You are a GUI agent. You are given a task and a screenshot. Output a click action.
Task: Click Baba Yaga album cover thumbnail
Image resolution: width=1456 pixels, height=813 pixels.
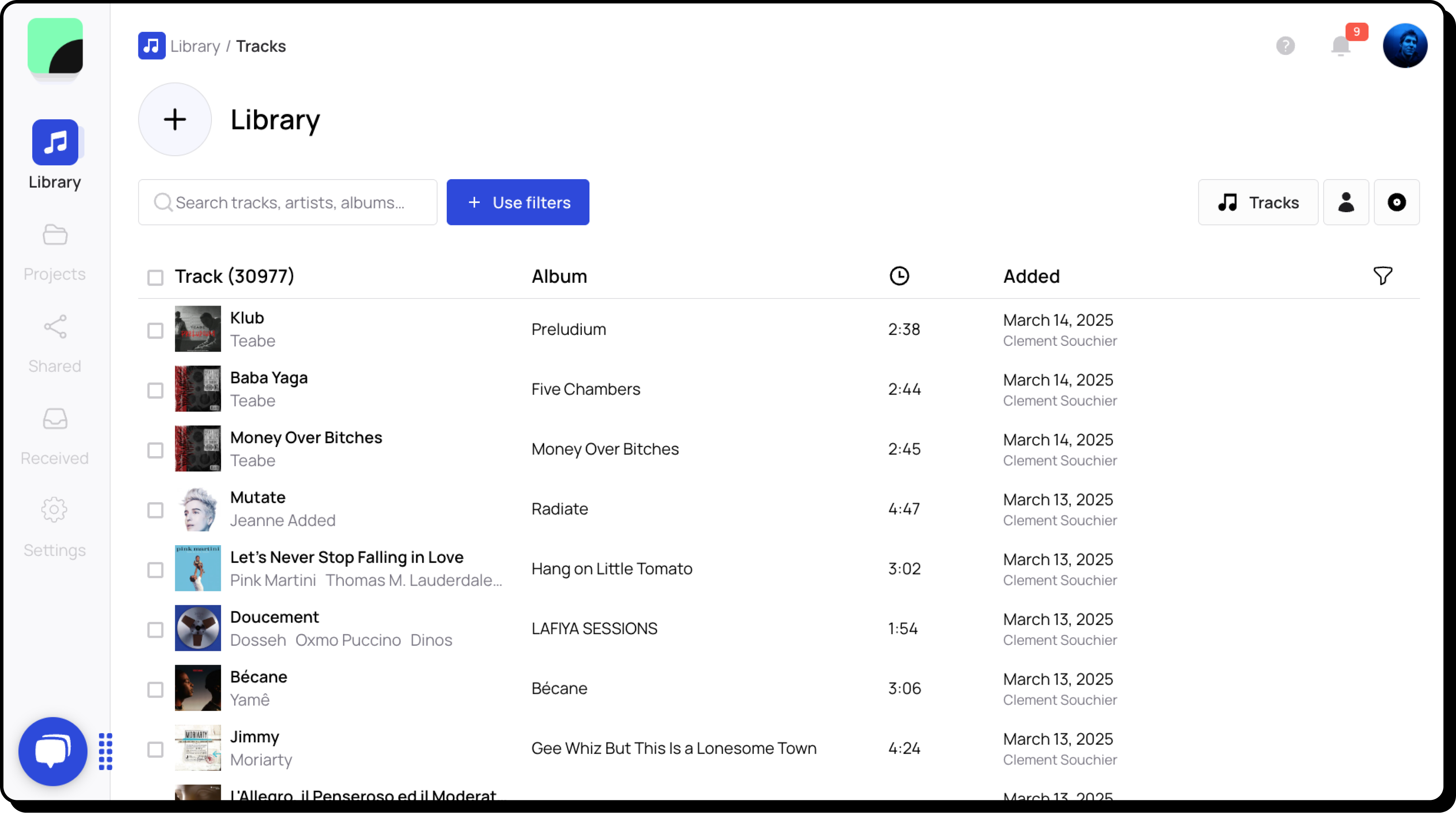click(198, 389)
